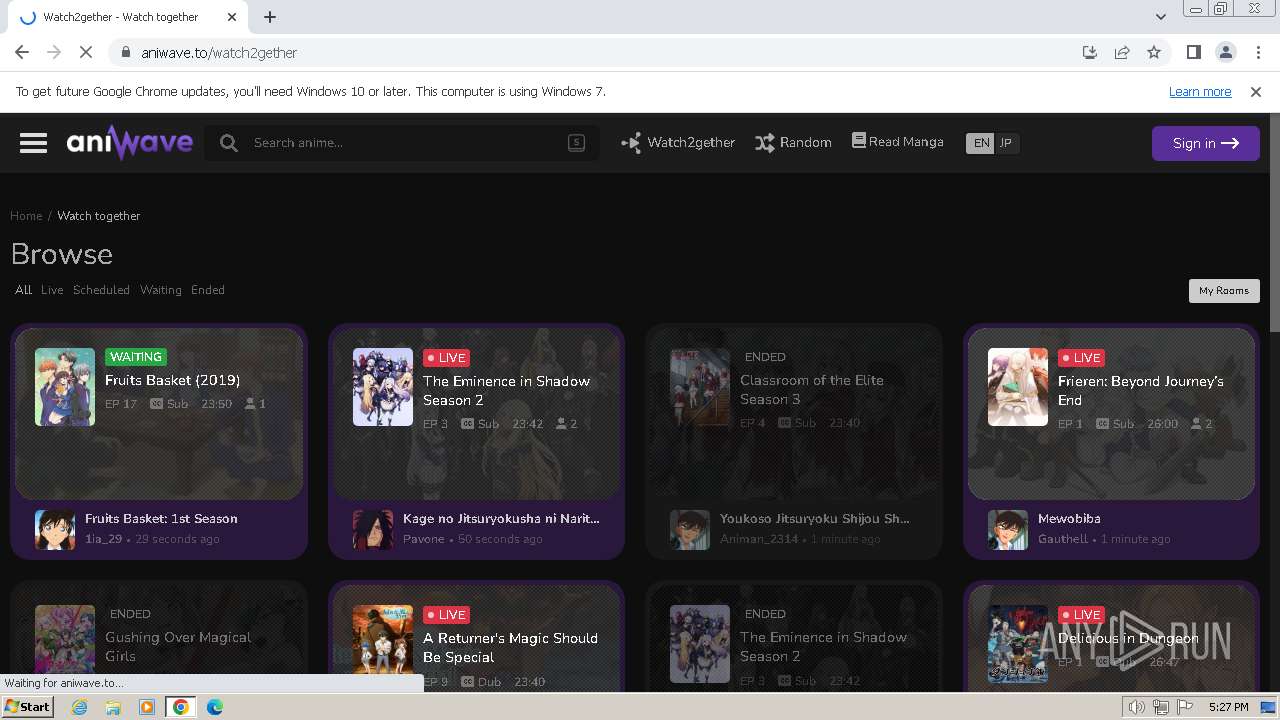Open Youkoso Jitsuryoku Shijou room title
The height and width of the screenshot is (720, 1280).
coord(815,519)
